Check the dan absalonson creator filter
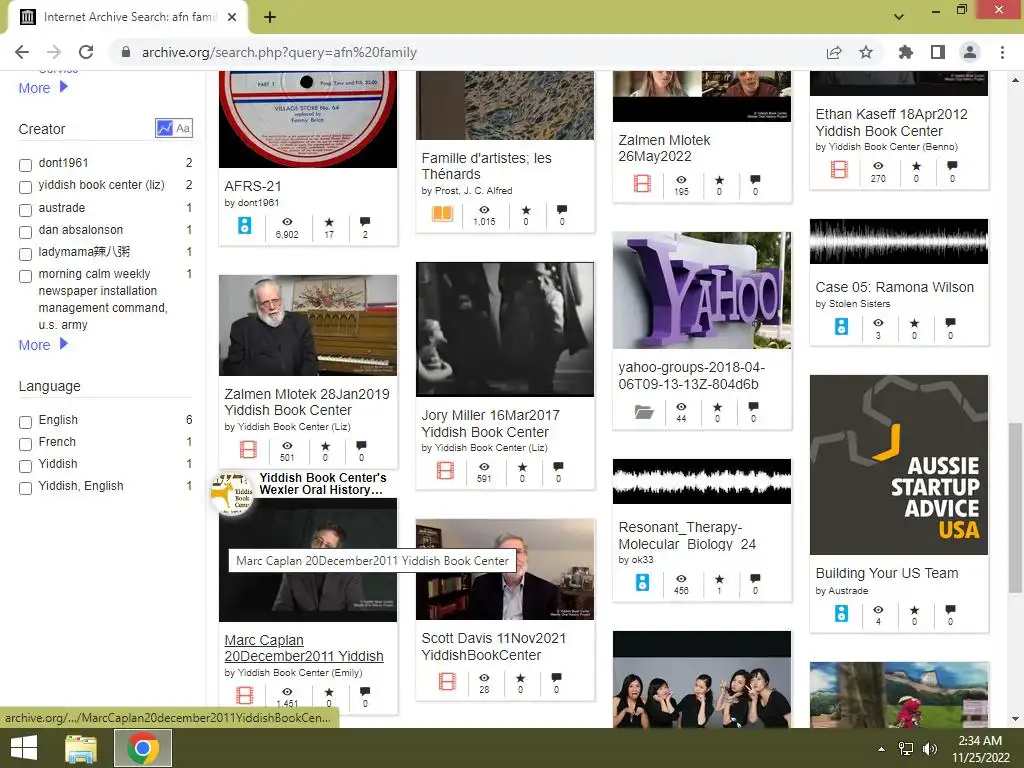Viewport: 1024px width, 768px height. 25,232
